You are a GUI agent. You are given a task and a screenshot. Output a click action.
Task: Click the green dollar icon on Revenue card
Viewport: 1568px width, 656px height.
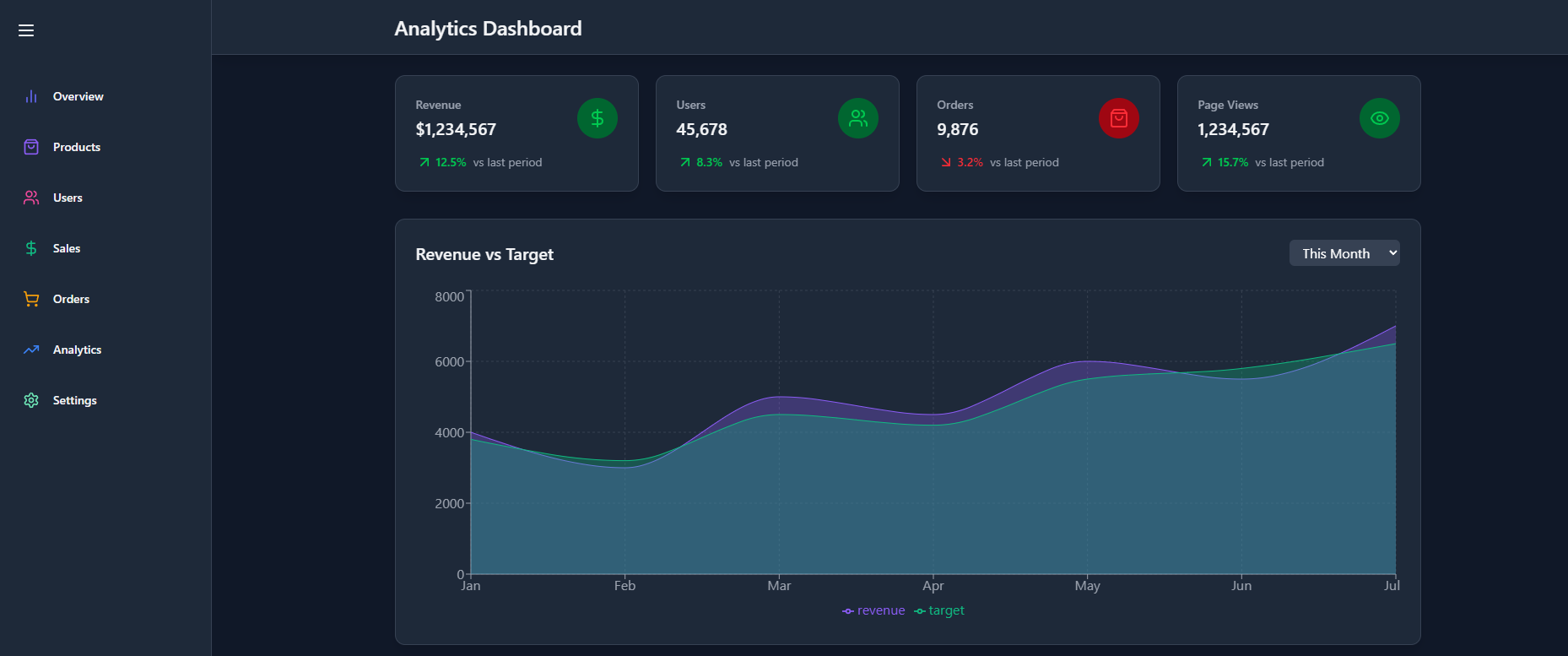(x=597, y=118)
